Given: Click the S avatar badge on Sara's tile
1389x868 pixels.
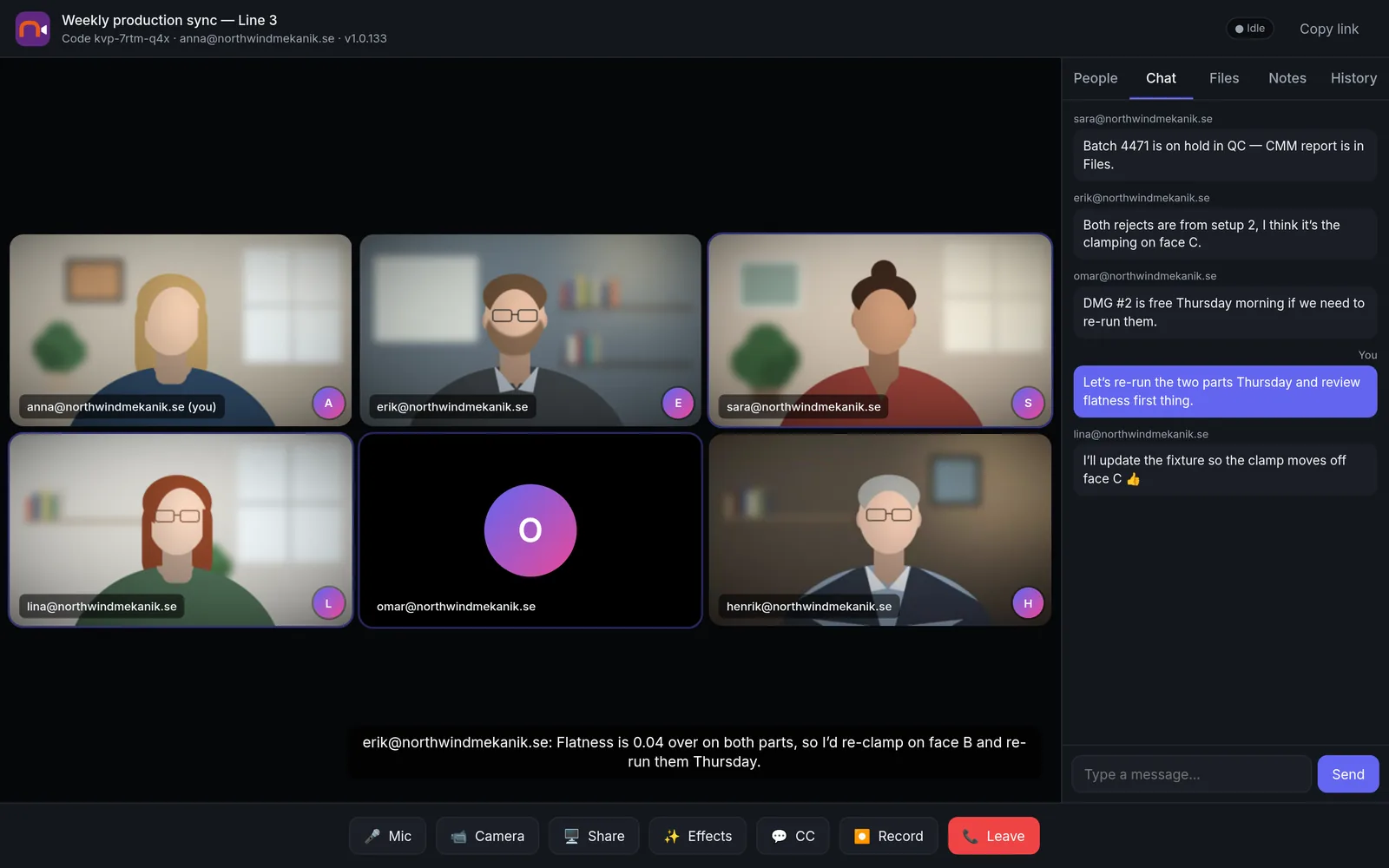Looking at the screenshot, I should 1028,403.
